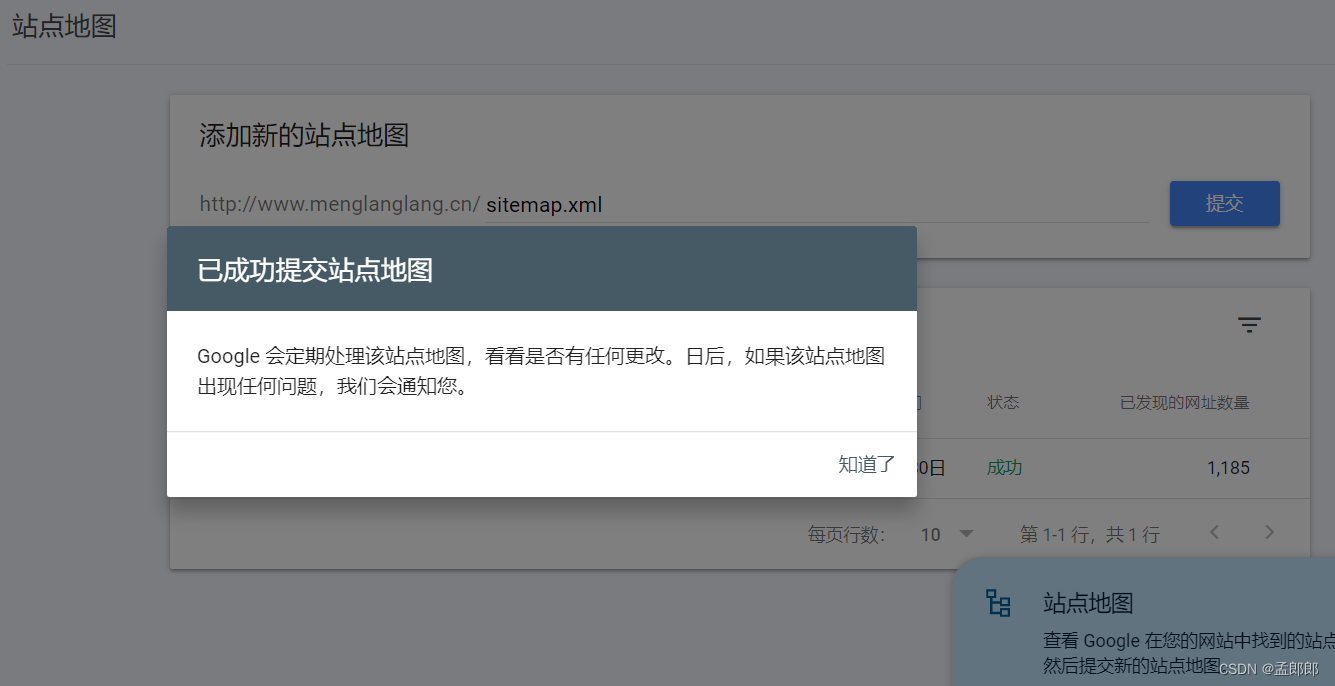Open the filter icon above the sitemap table
This screenshot has width=1335, height=686.
click(1249, 324)
